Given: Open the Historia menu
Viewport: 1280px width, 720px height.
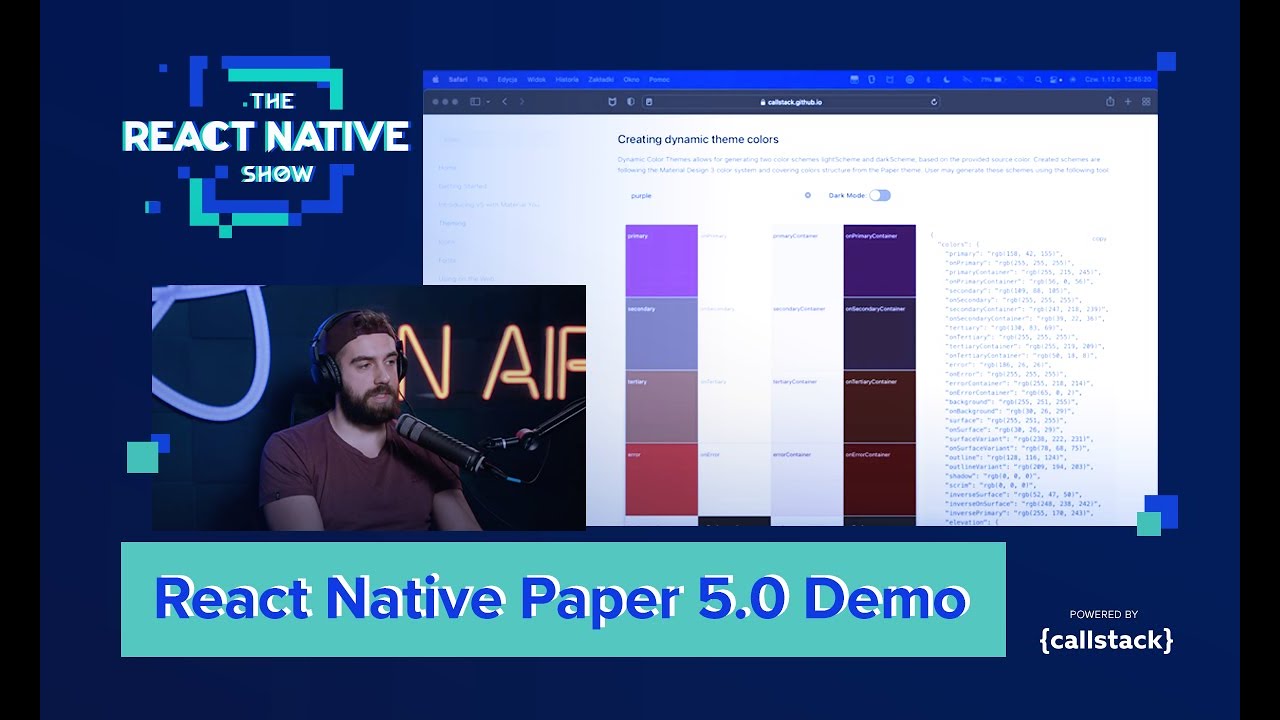Looking at the screenshot, I should tap(567, 79).
